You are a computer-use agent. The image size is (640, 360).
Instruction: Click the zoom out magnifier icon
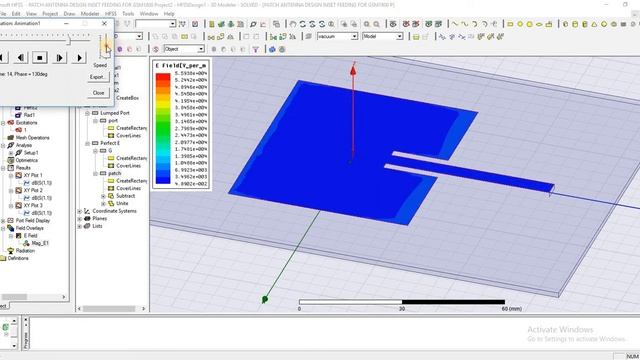coord(377,24)
